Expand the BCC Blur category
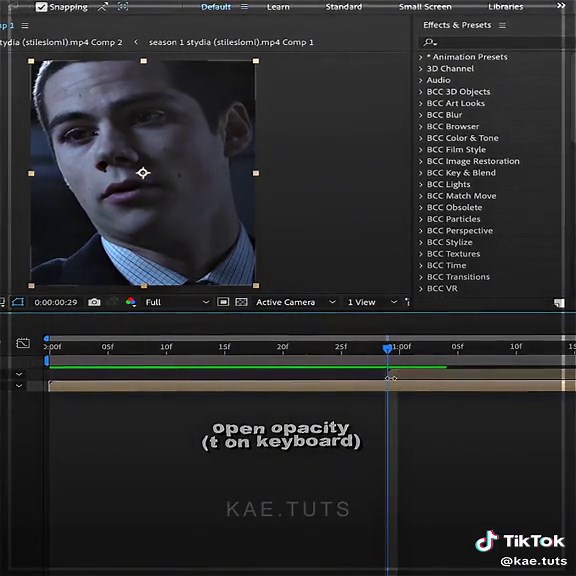Image resolution: width=576 pixels, height=576 pixels. [421, 115]
